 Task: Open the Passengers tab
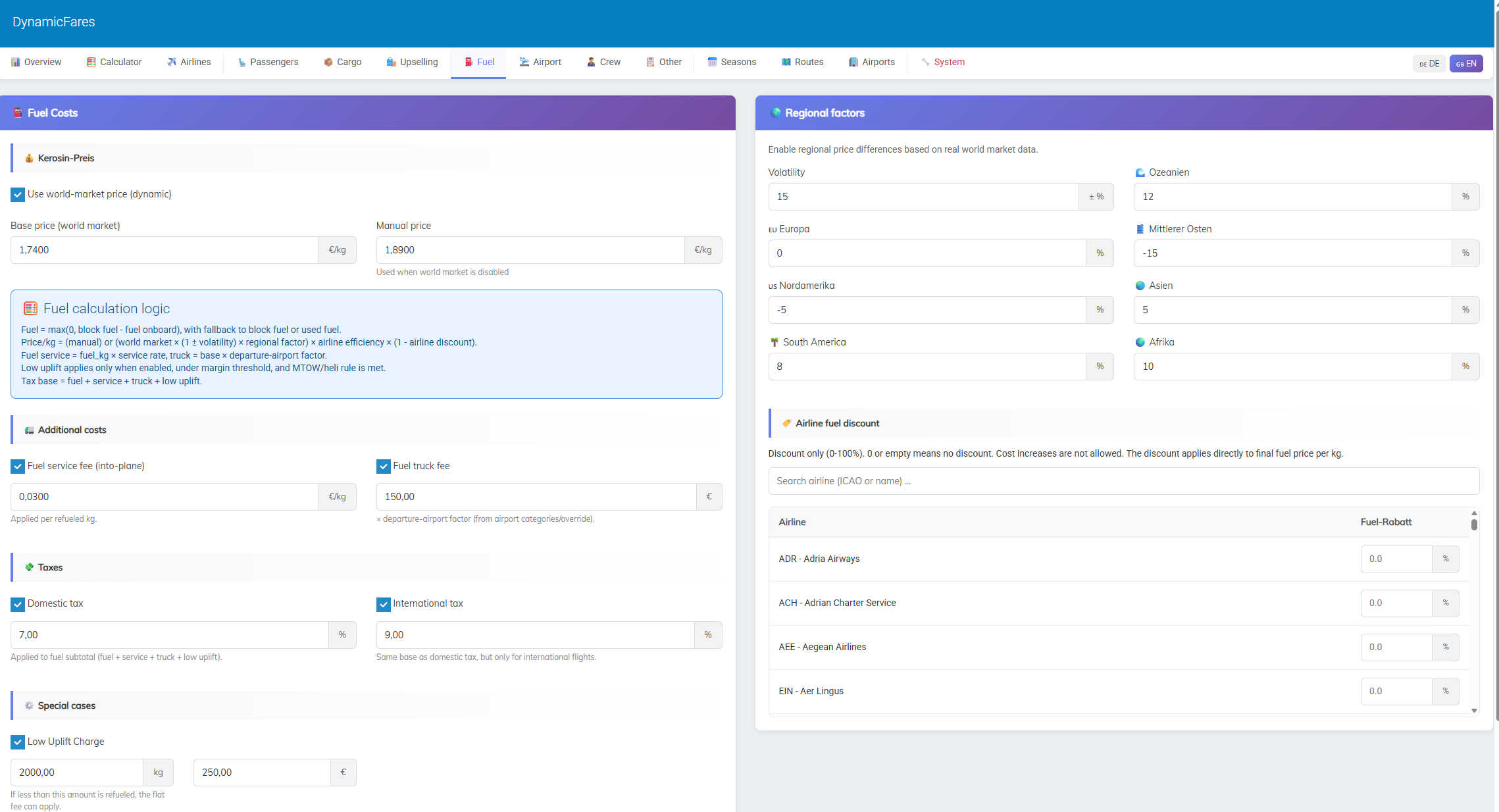point(268,62)
